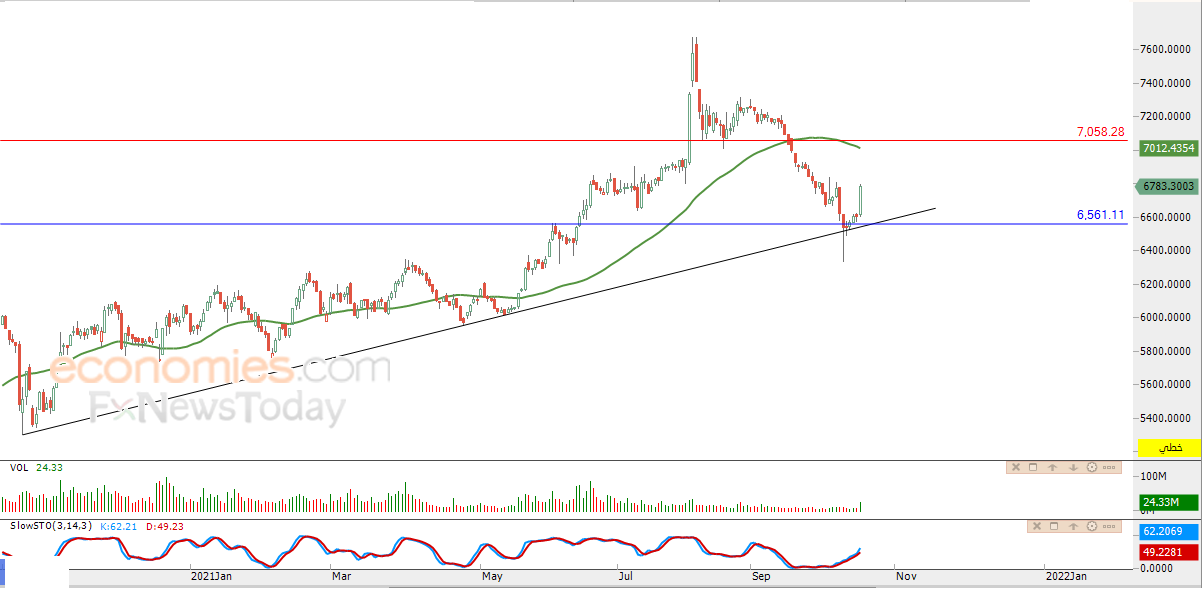The image size is (1202, 589).
Task: Click the 6200.0000 price axis tick
Action: tap(1164, 284)
